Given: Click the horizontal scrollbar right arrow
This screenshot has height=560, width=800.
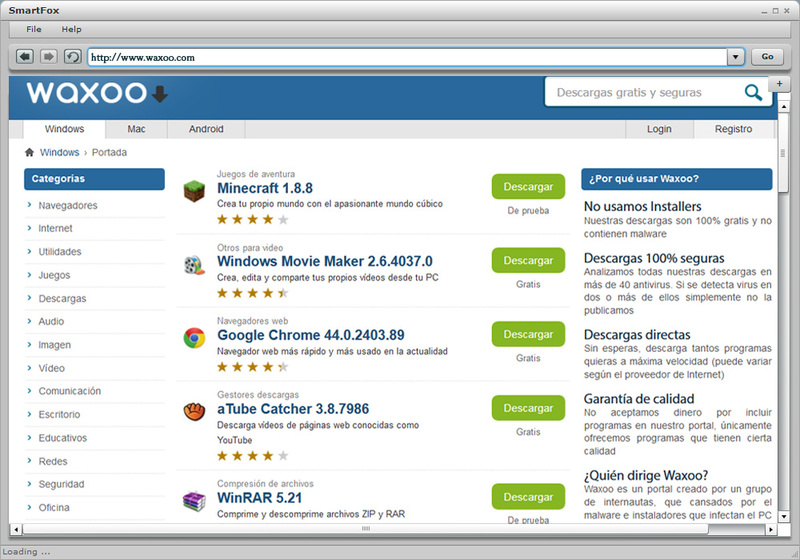Looking at the screenshot, I should click(x=770, y=529).
